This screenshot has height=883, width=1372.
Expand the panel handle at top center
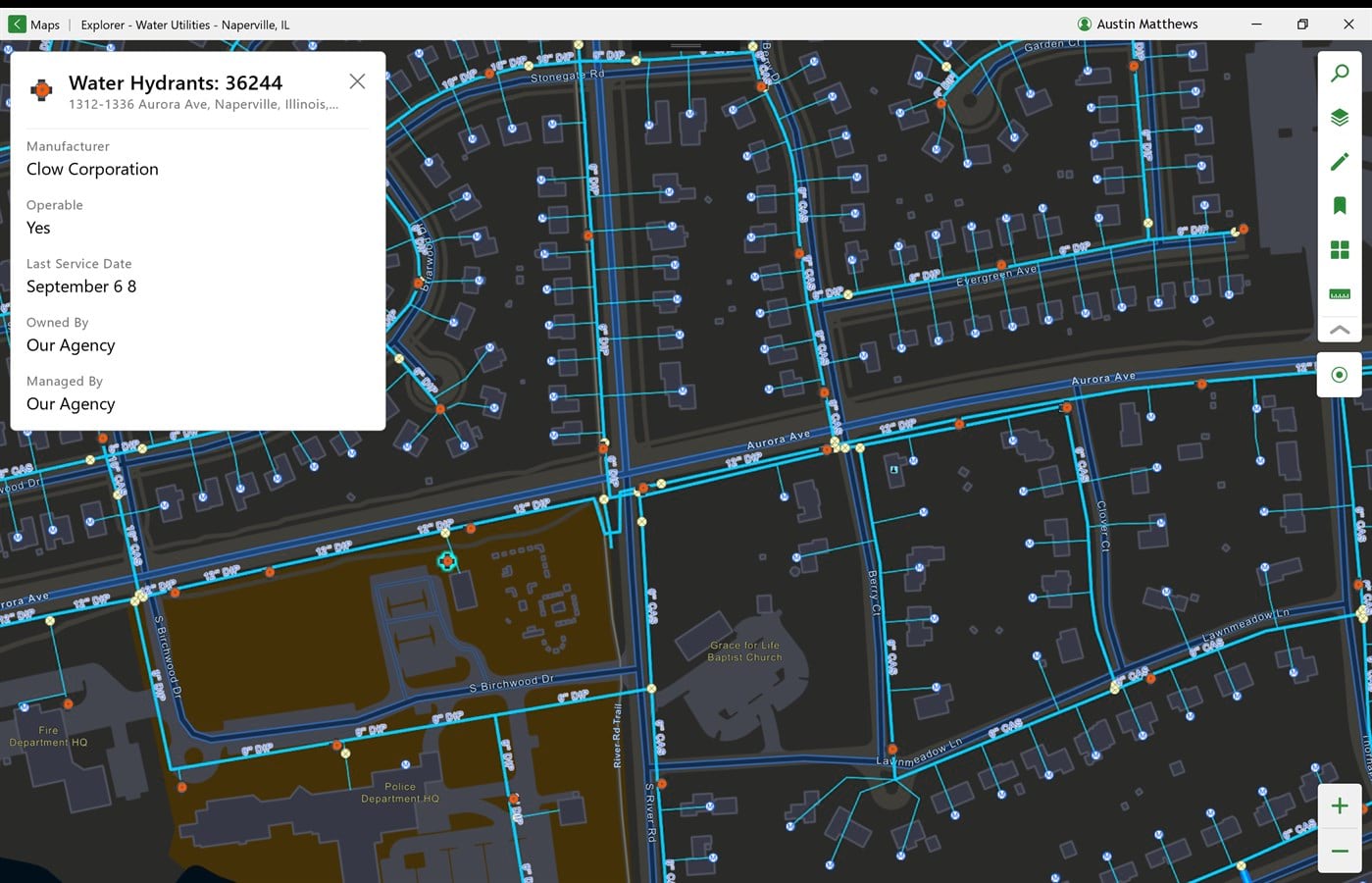click(686, 45)
